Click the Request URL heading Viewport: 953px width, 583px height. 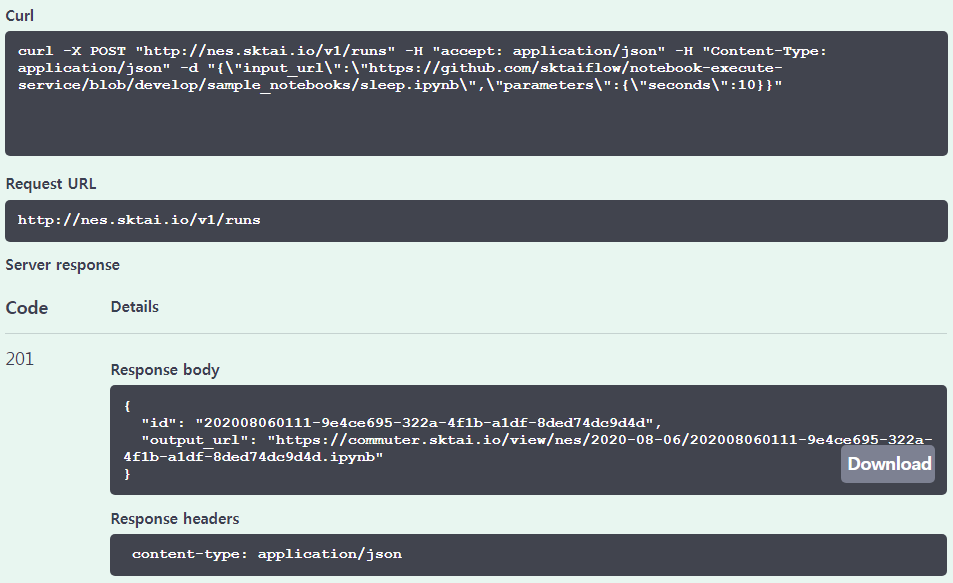point(51,184)
